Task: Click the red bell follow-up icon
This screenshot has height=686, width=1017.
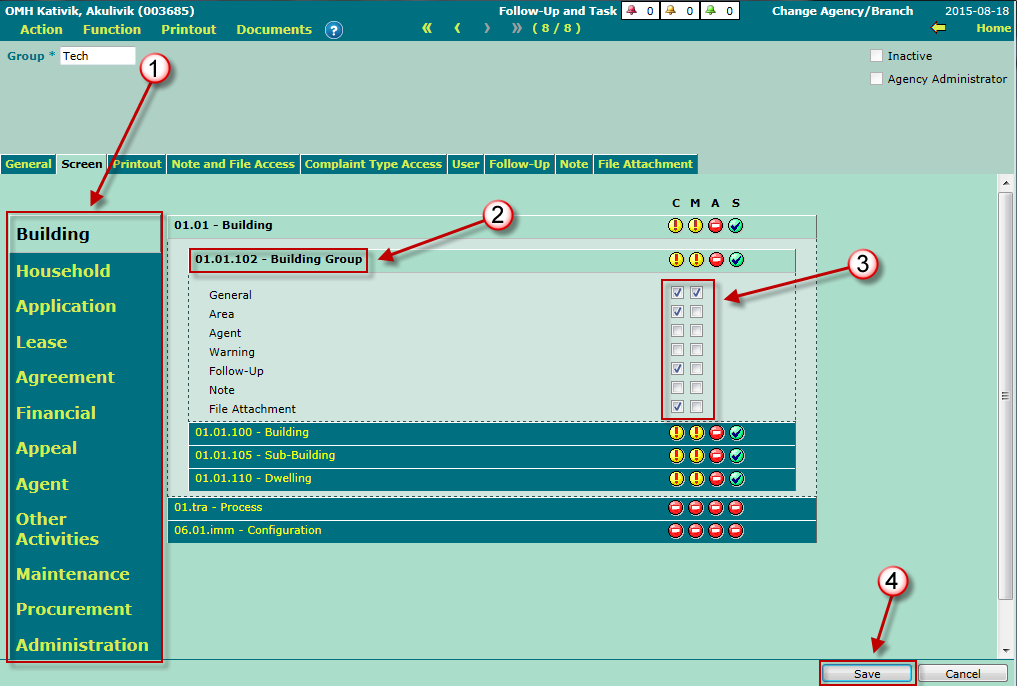Action: (x=632, y=11)
